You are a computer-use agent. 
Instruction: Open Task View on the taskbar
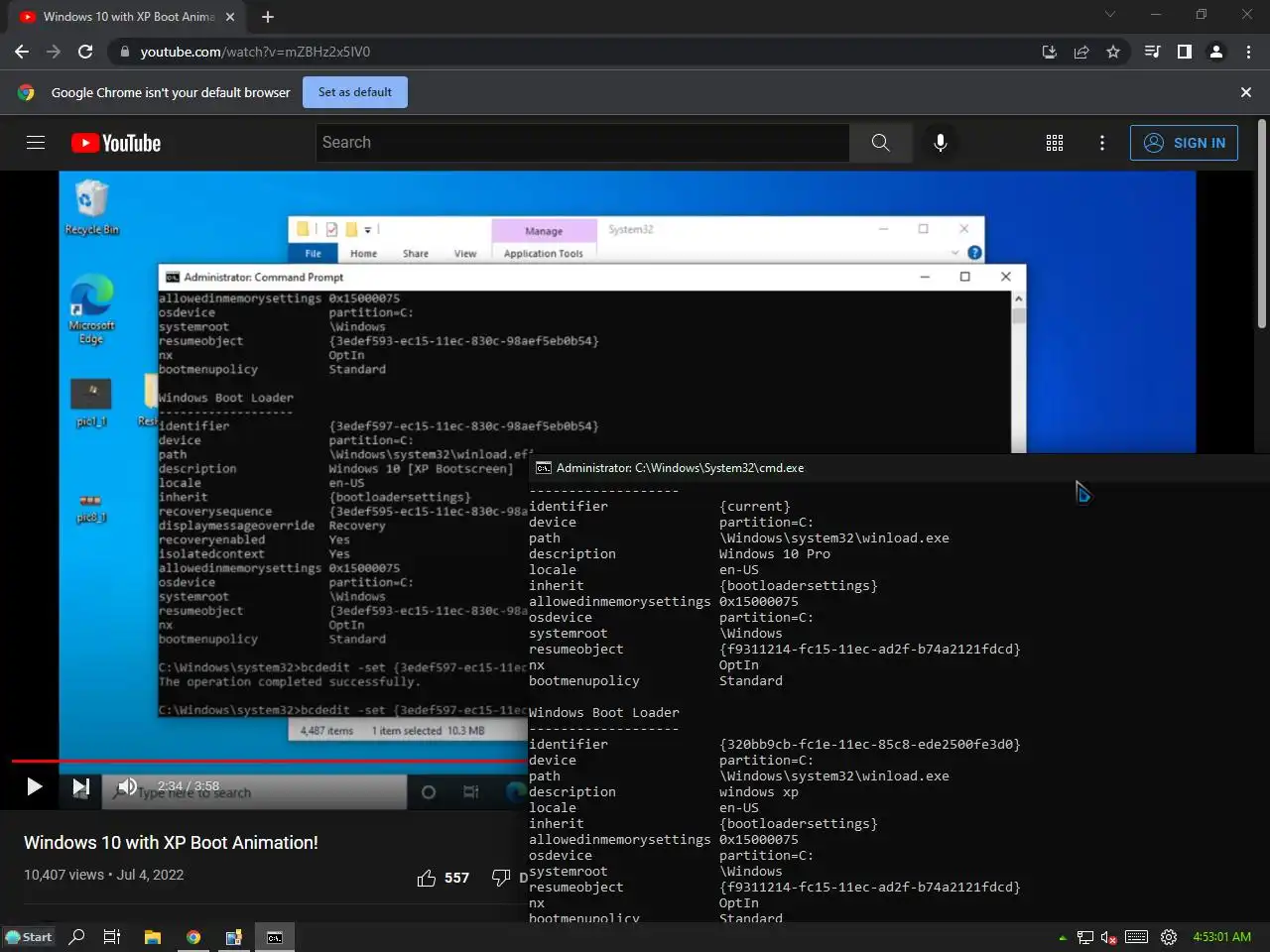point(112,937)
